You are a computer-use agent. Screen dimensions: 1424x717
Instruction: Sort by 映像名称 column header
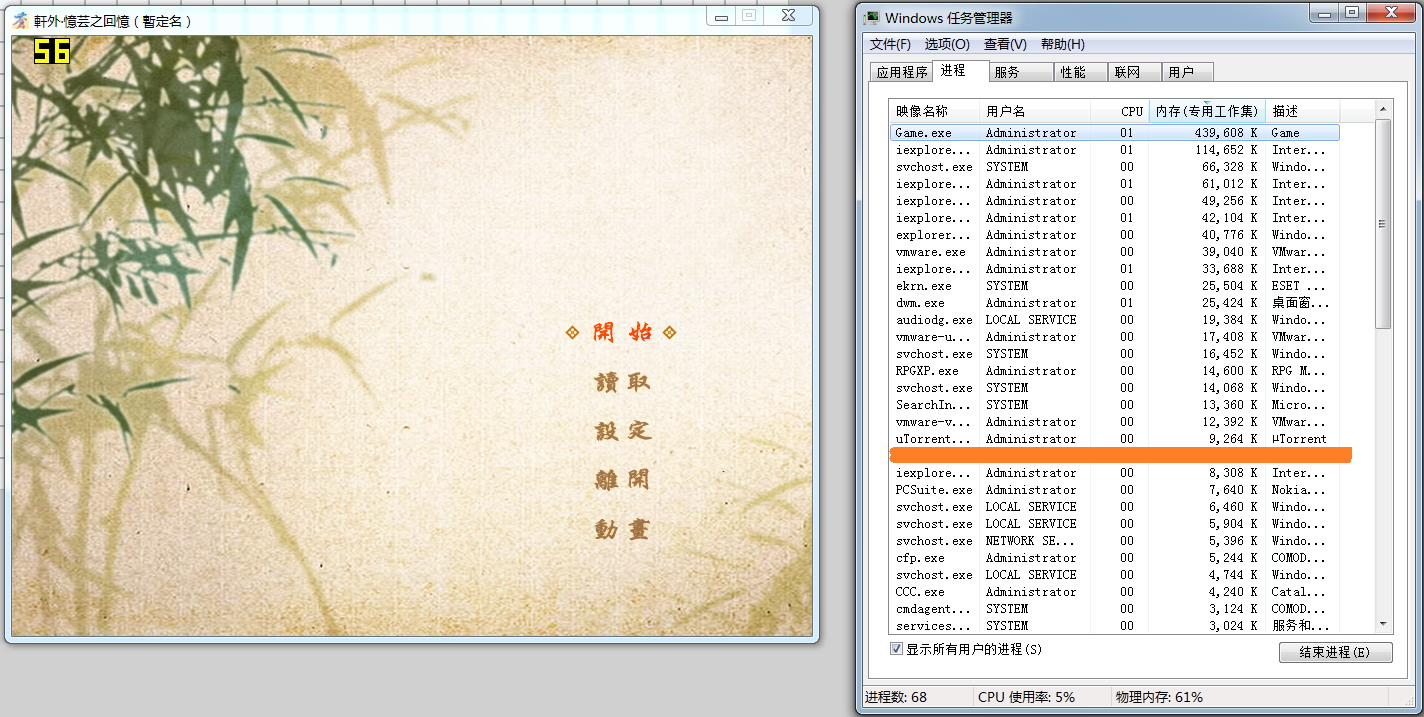[x=934, y=111]
